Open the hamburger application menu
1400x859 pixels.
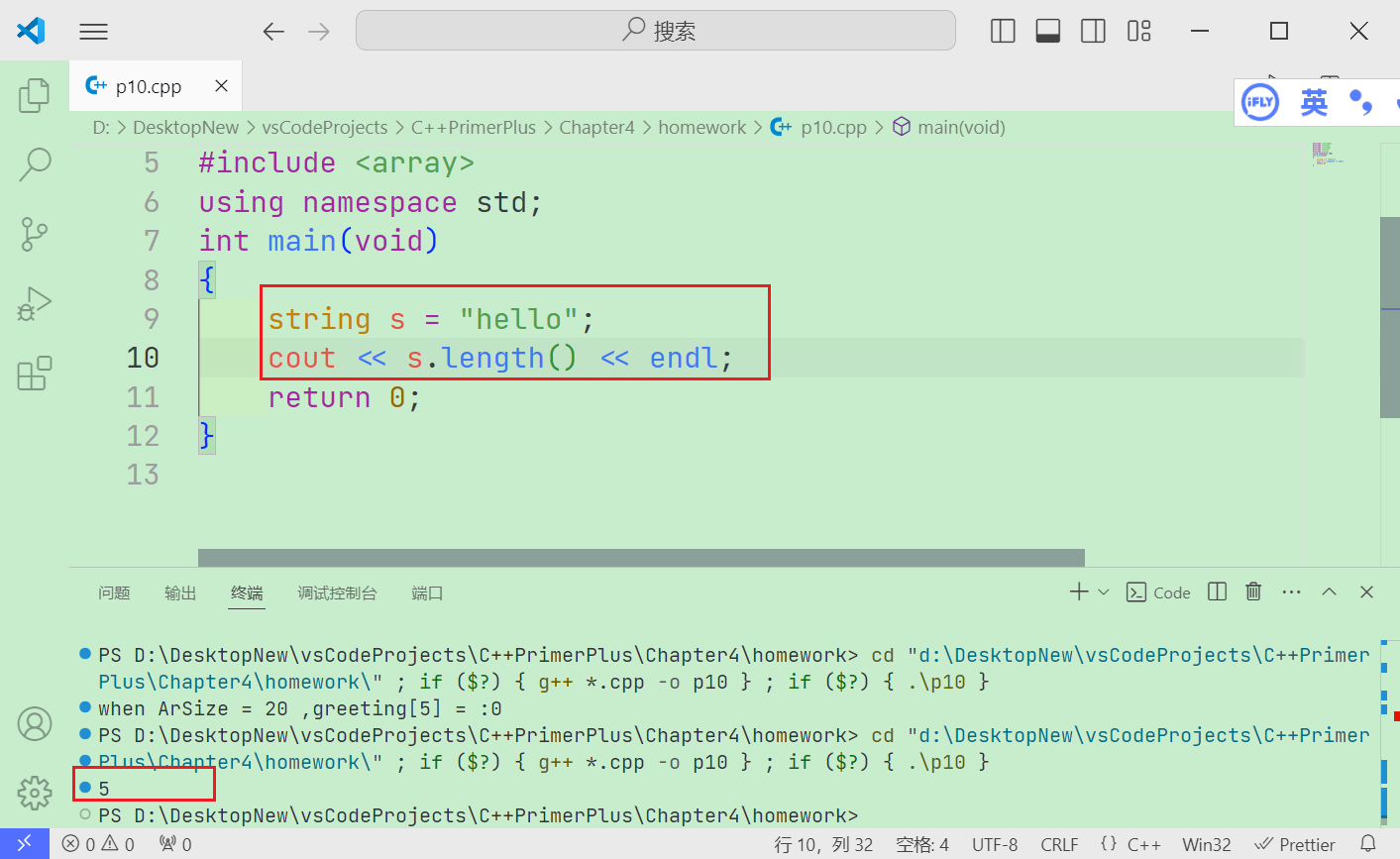pyautogui.click(x=93, y=32)
